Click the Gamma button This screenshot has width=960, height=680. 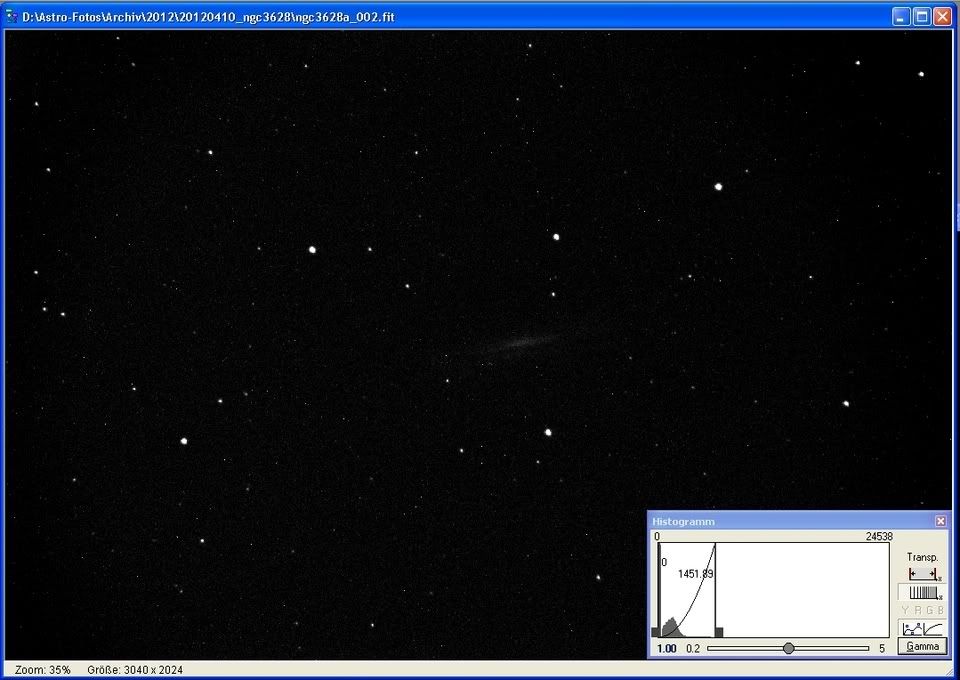(922, 646)
